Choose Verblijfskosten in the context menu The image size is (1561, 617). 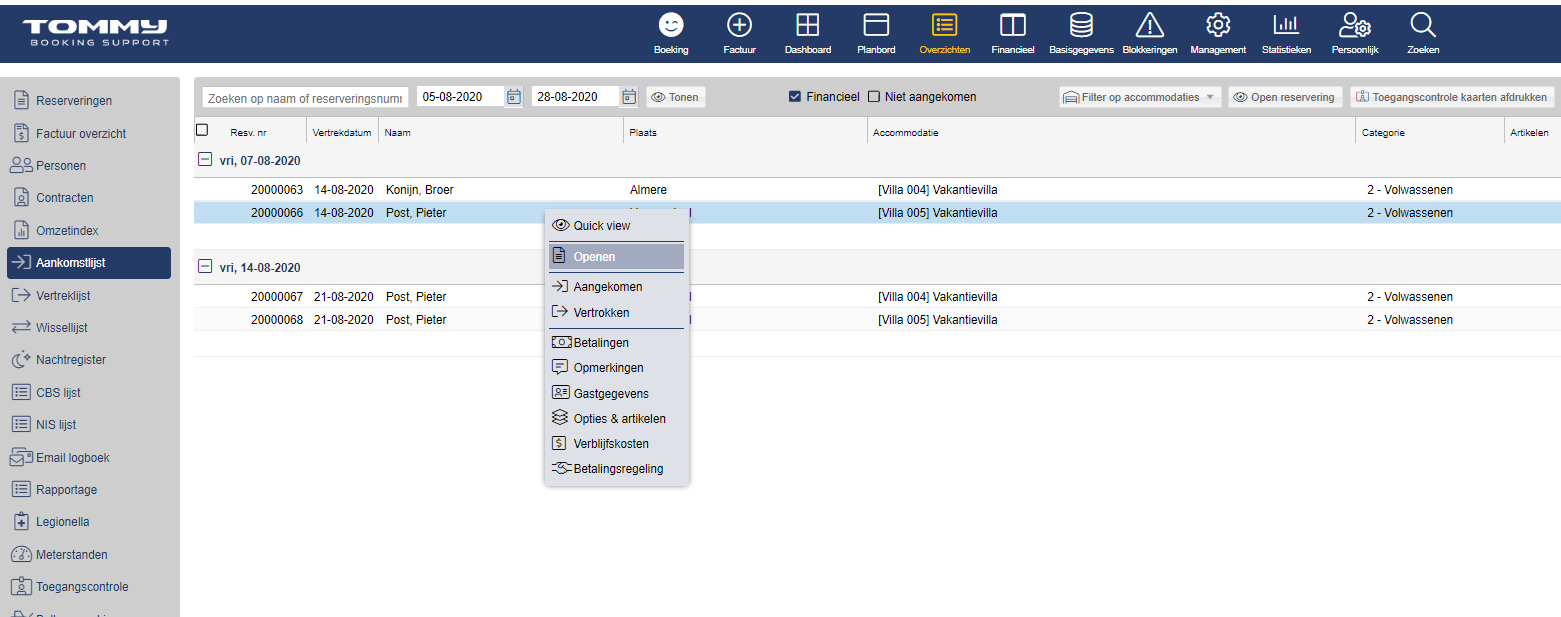(x=616, y=444)
